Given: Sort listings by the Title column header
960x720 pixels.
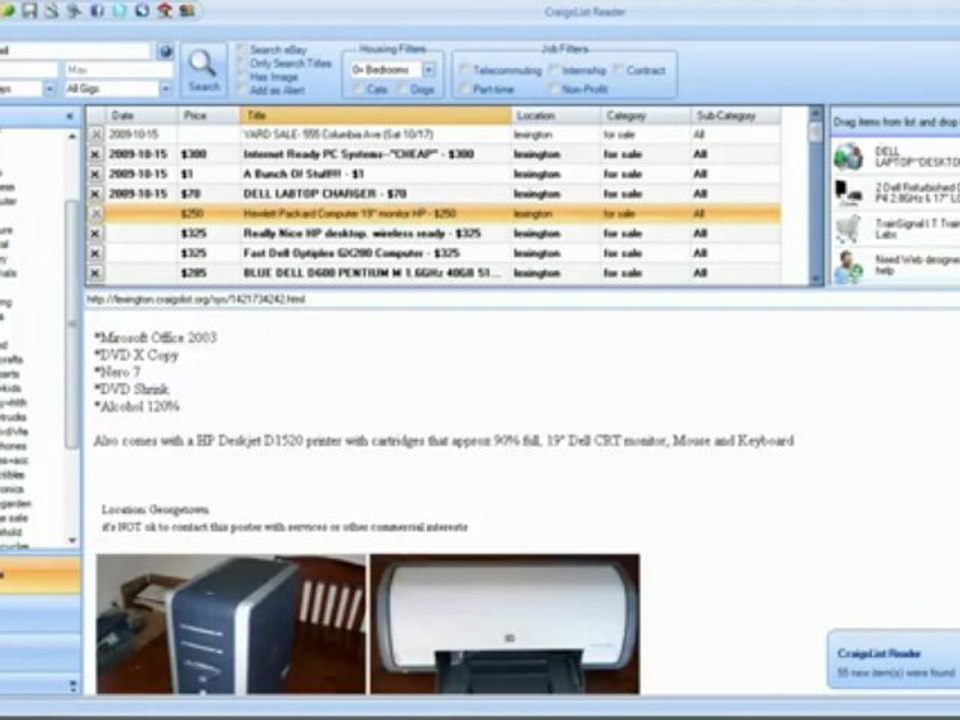Looking at the screenshot, I should pyautogui.click(x=375, y=116).
